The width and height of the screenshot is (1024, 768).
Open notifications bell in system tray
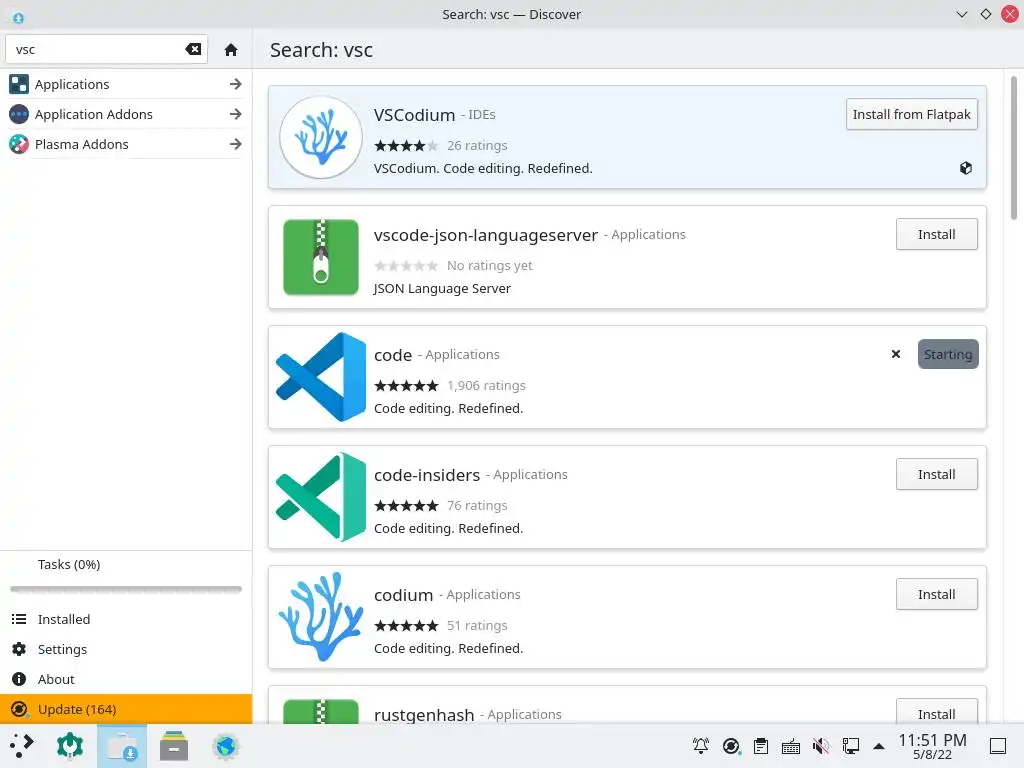click(x=701, y=746)
